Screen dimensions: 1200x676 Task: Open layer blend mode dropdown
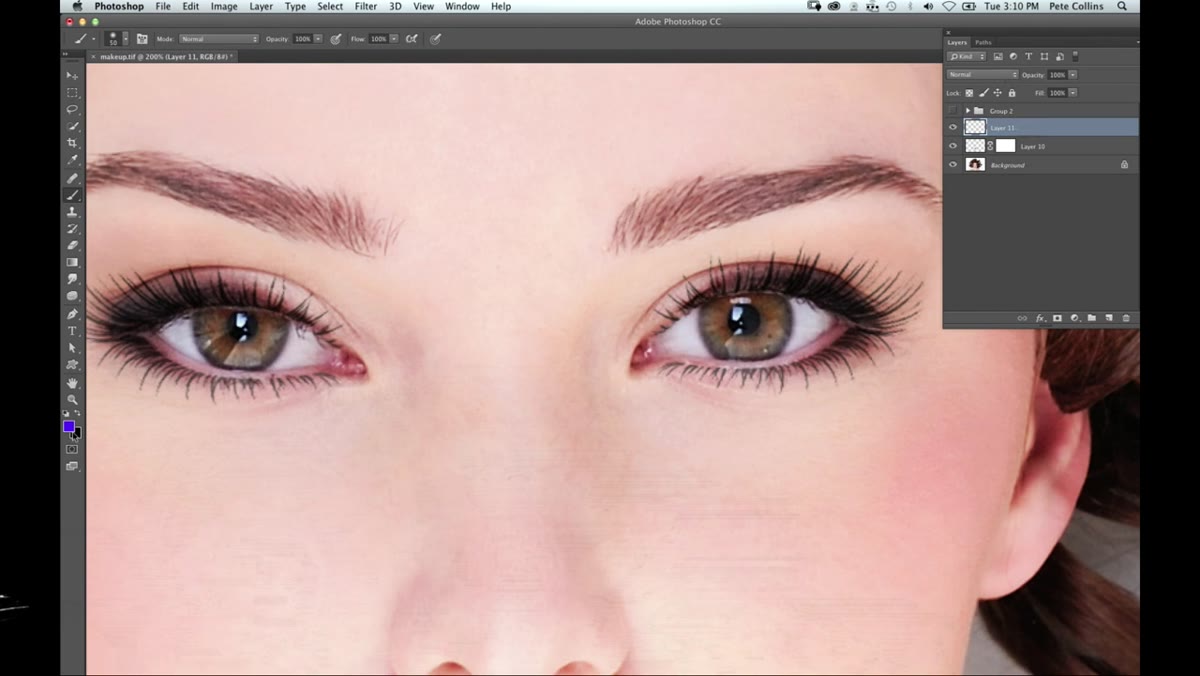pyautogui.click(x=982, y=75)
